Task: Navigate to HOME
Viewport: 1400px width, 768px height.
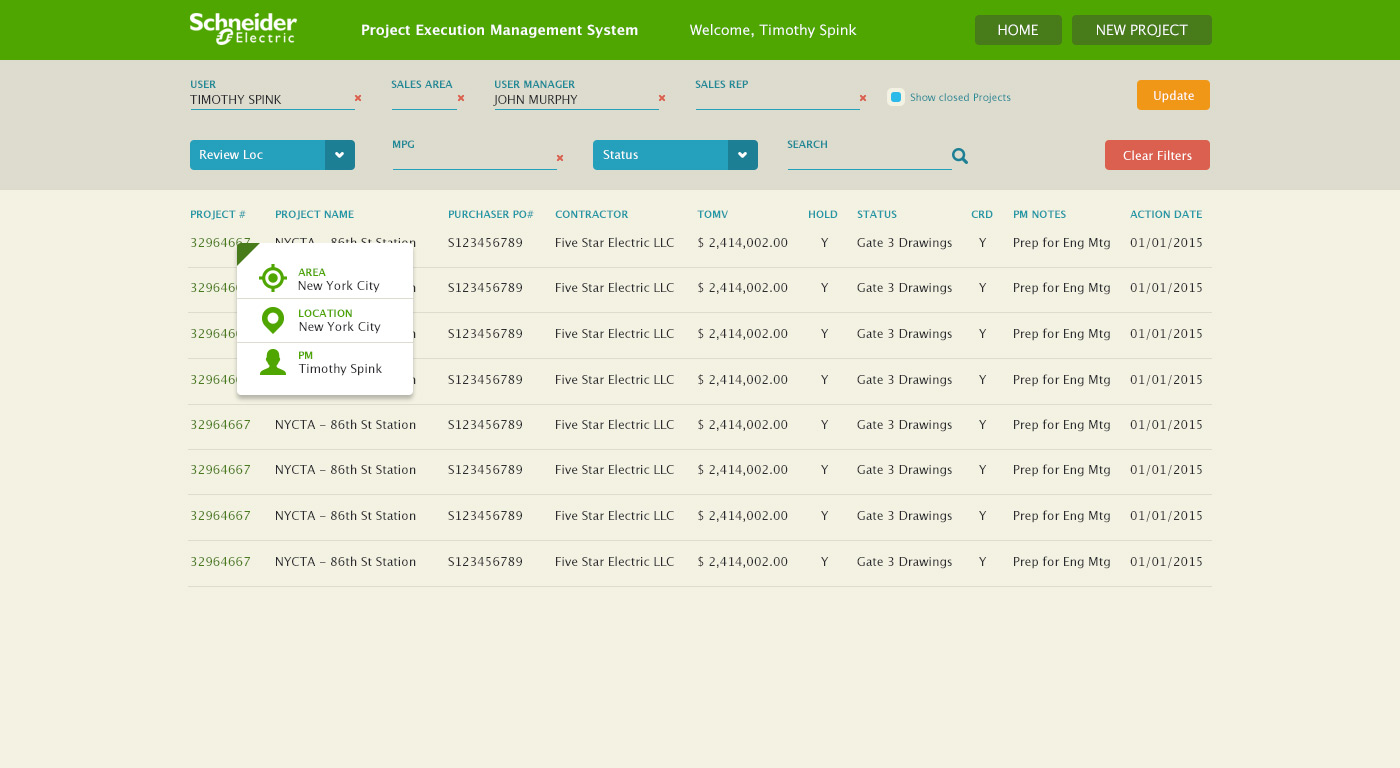Action: (1017, 29)
